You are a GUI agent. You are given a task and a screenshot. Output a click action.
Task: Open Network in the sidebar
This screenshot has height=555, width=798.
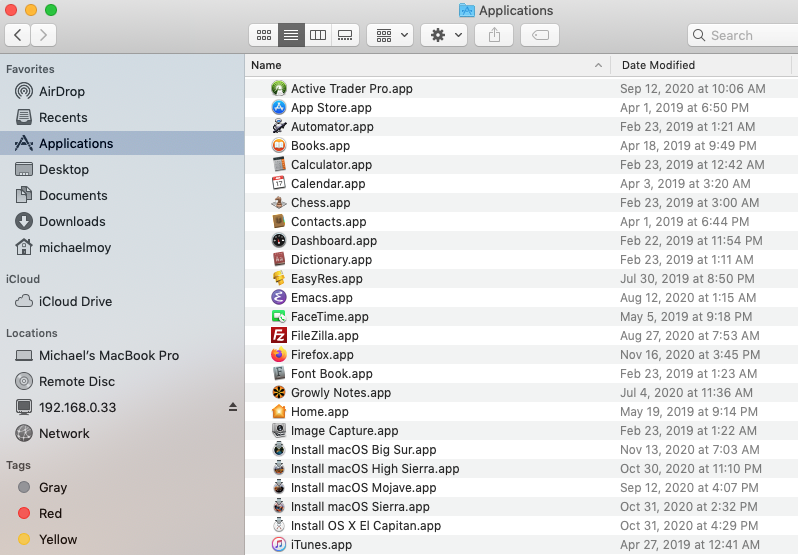(x=122, y=433)
